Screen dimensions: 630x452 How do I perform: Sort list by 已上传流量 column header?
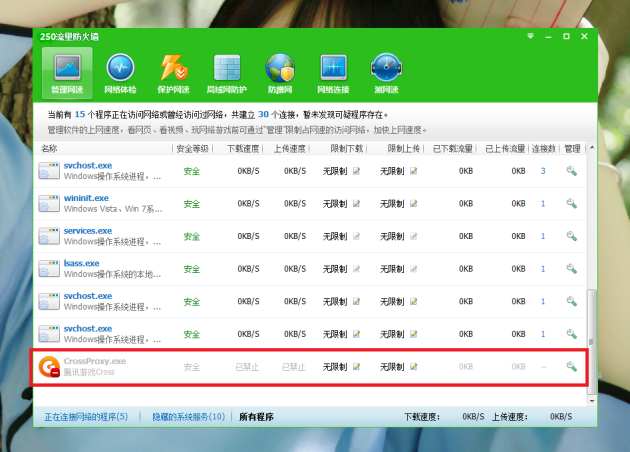pyautogui.click(x=505, y=149)
